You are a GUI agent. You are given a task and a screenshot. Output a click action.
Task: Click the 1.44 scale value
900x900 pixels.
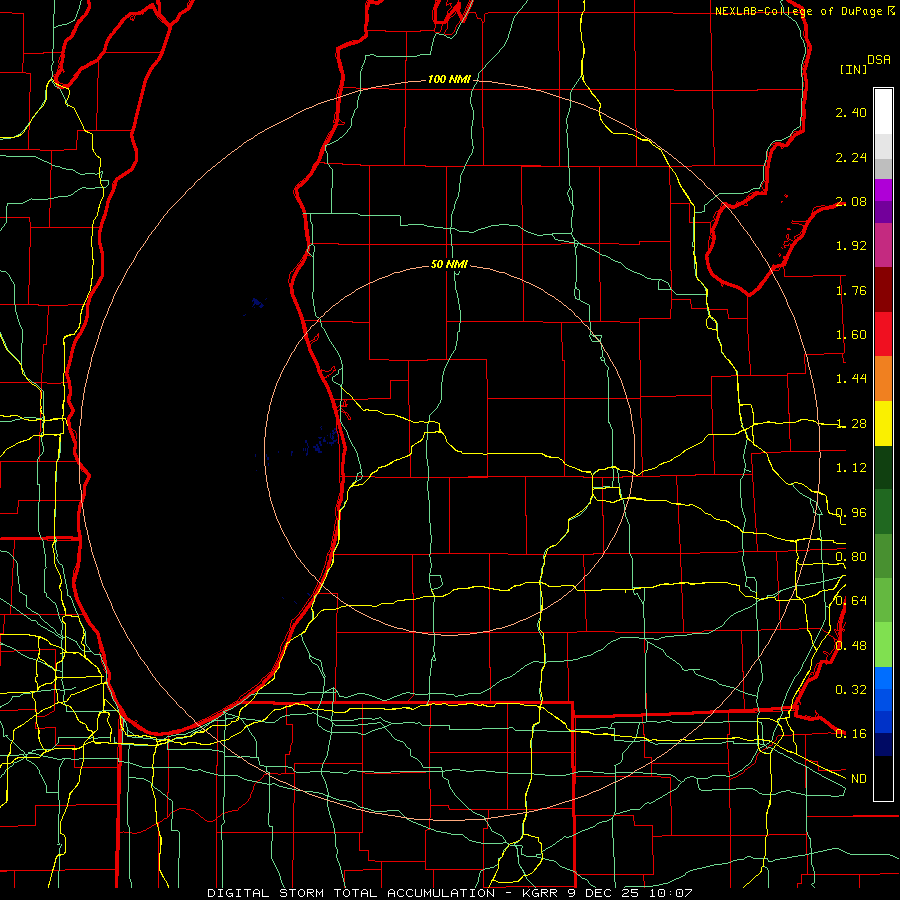[851, 378]
